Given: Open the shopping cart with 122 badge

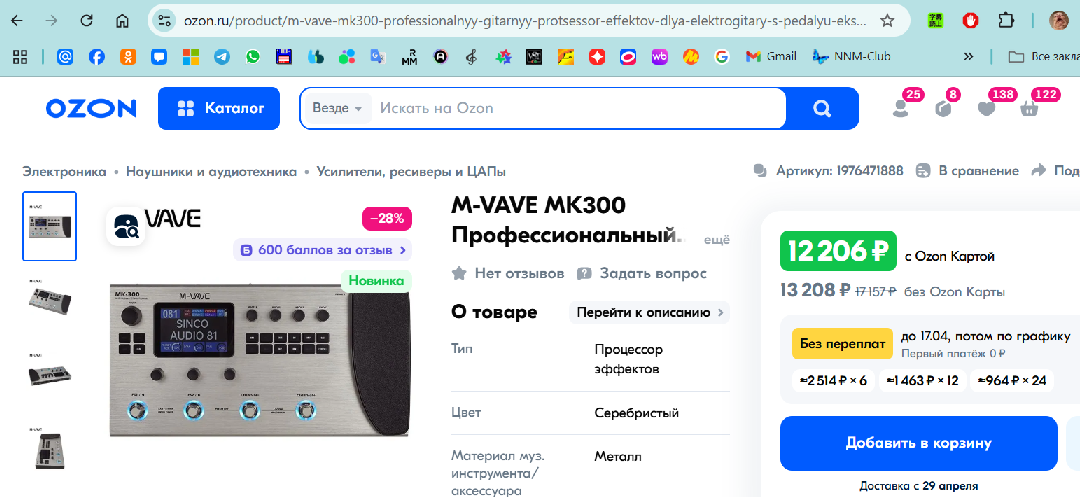Looking at the screenshot, I should pyautogui.click(x=1029, y=108).
